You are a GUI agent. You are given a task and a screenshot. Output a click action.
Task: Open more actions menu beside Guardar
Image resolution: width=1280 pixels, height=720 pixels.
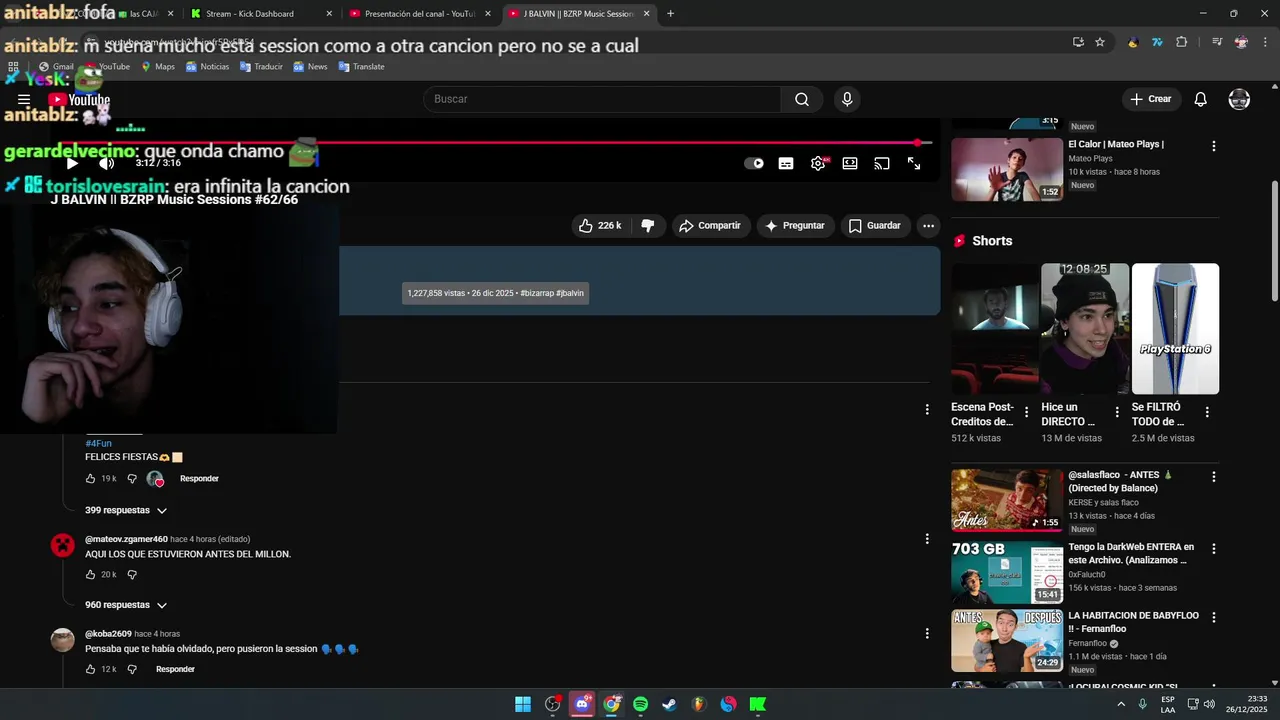coord(928,226)
